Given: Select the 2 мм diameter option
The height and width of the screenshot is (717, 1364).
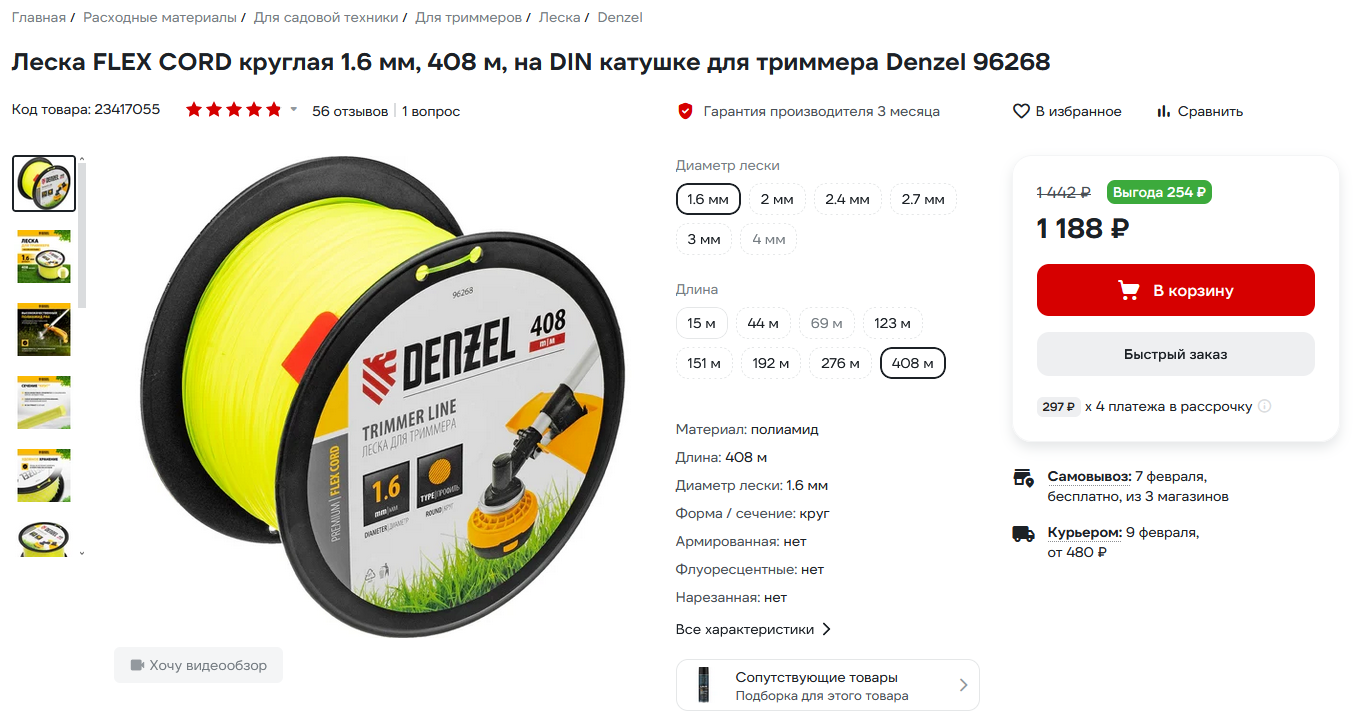Looking at the screenshot, I should [777, 199].
